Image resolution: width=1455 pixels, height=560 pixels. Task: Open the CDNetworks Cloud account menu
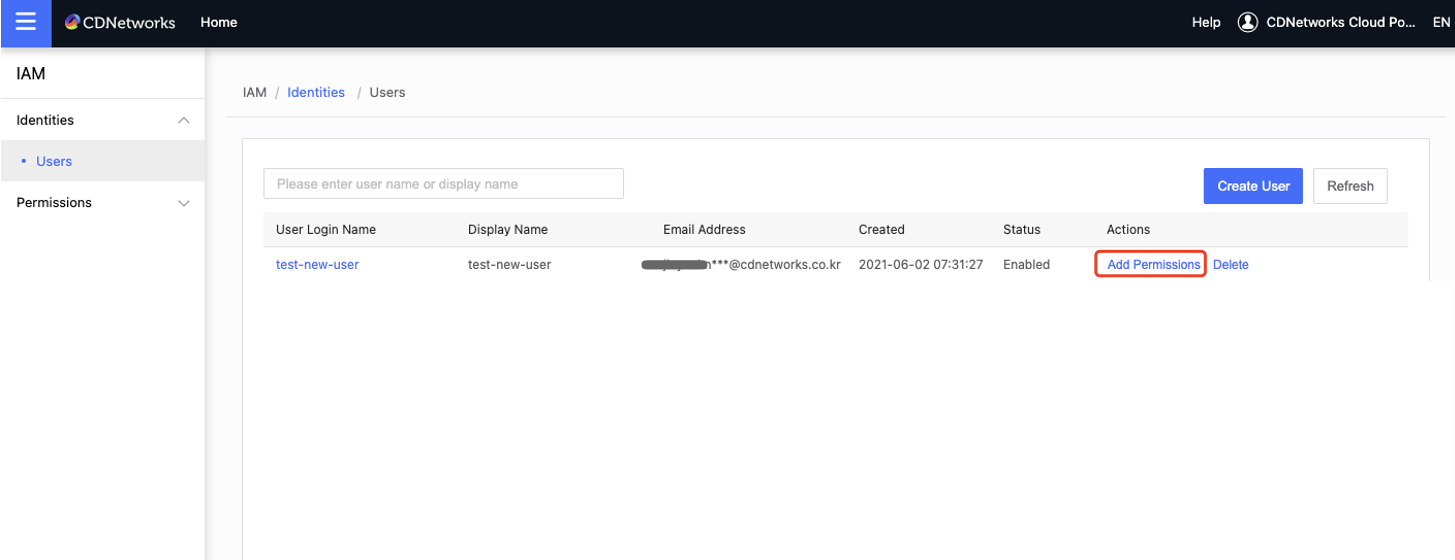[x=1340, y=22]
